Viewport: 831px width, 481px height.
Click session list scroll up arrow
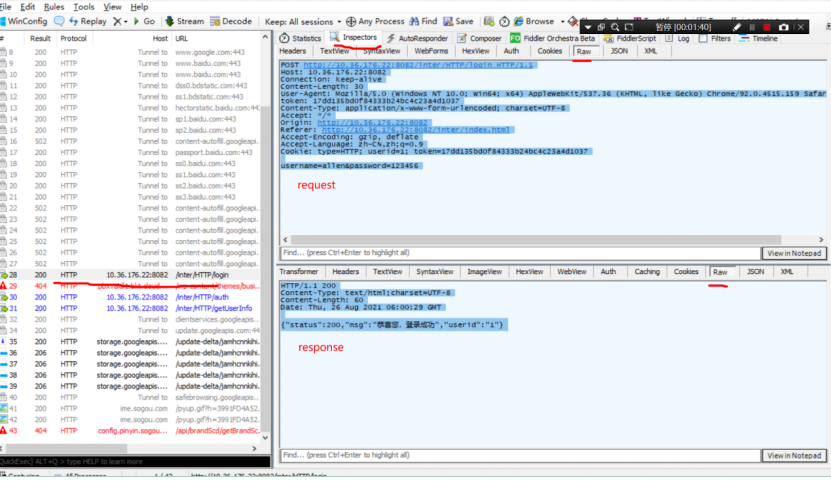pos(265,37)
